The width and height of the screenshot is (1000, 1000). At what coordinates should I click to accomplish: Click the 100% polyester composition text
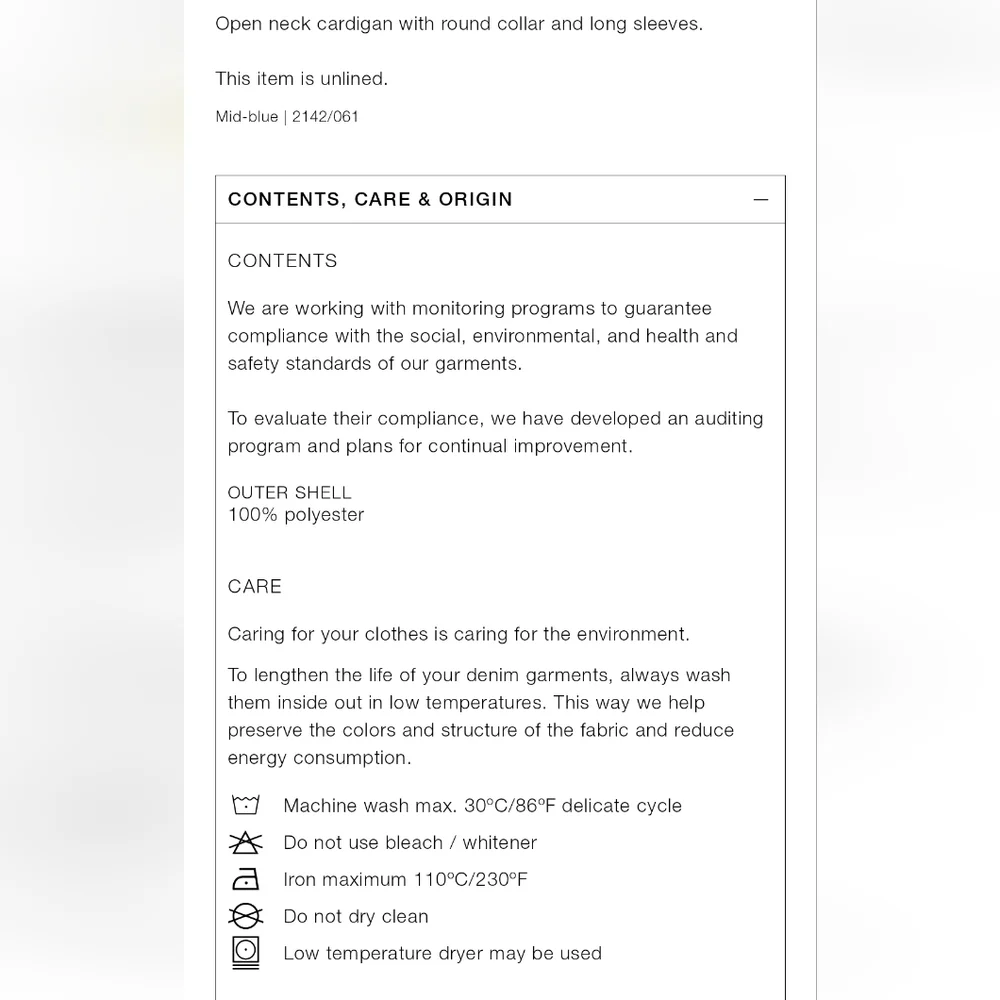(x=296, y=515)
